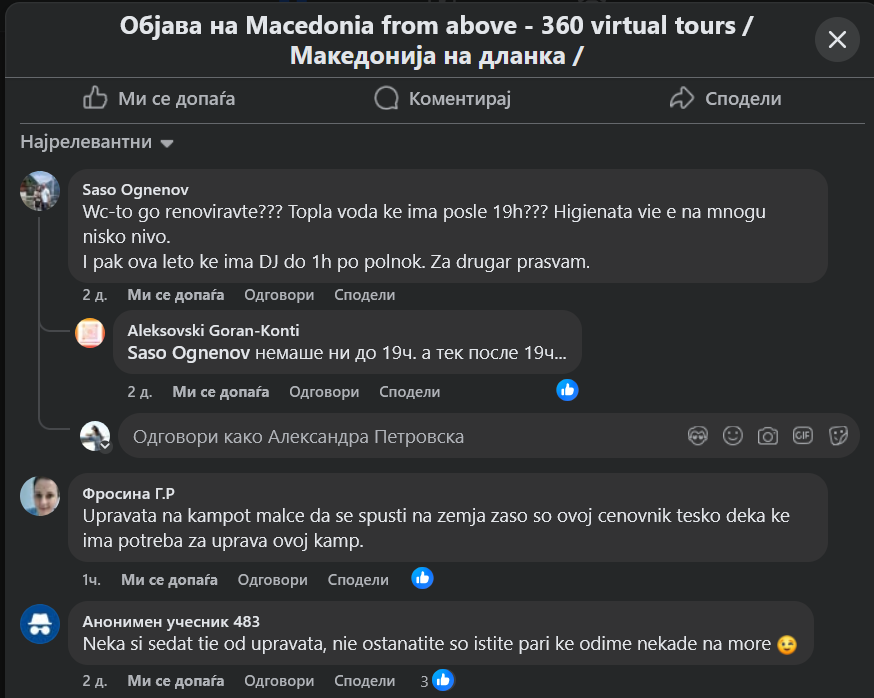Click the reply field 'Одговори како Александра Петровска'

coord(400,436)
